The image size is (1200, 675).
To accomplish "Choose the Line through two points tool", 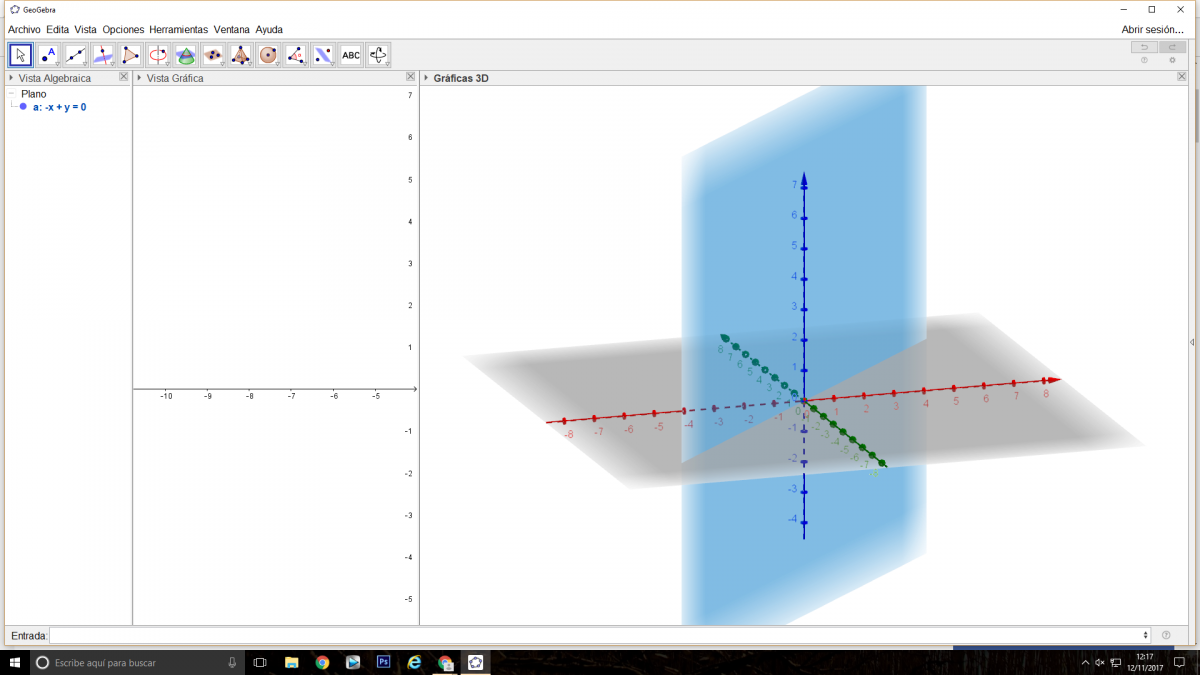I will tap(76, 55).
